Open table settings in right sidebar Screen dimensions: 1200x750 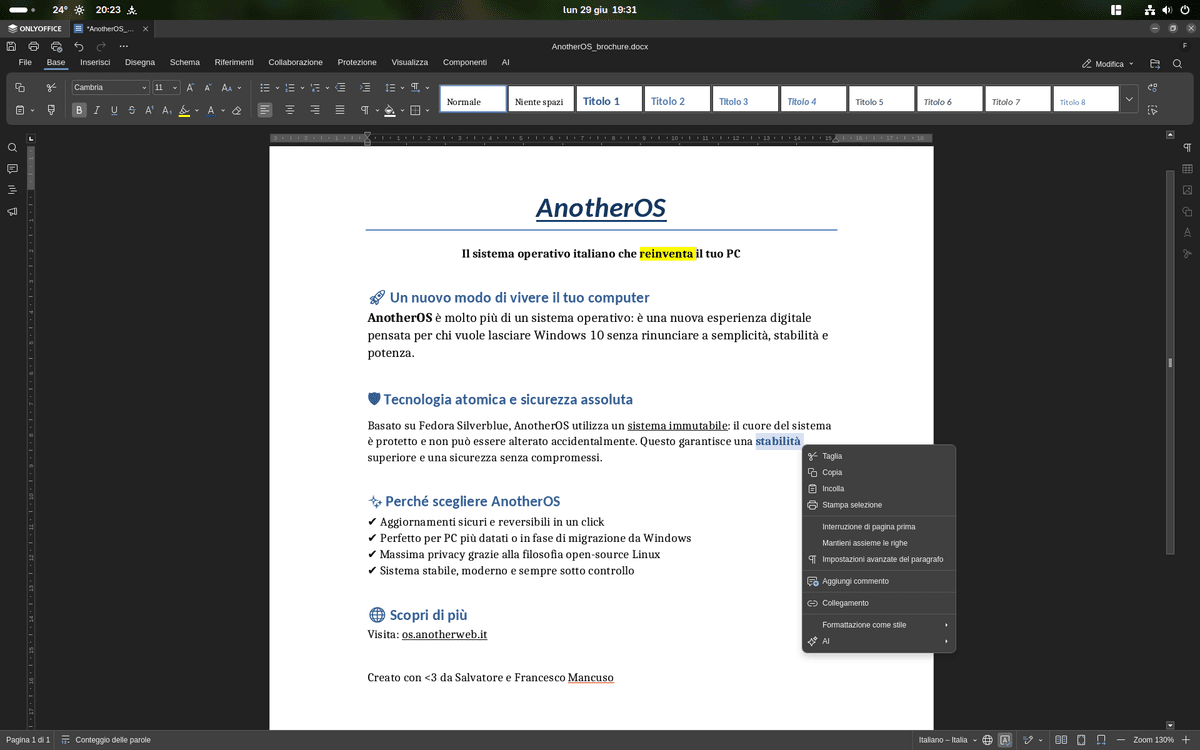click(x=1187, y=169)
